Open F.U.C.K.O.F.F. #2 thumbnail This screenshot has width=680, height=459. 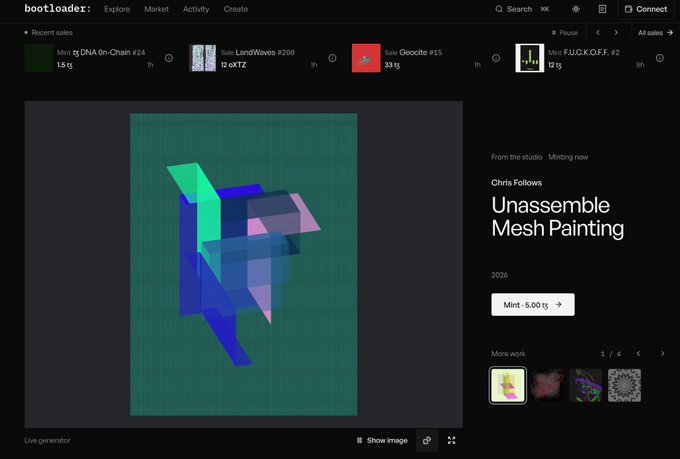coord(530,58)
